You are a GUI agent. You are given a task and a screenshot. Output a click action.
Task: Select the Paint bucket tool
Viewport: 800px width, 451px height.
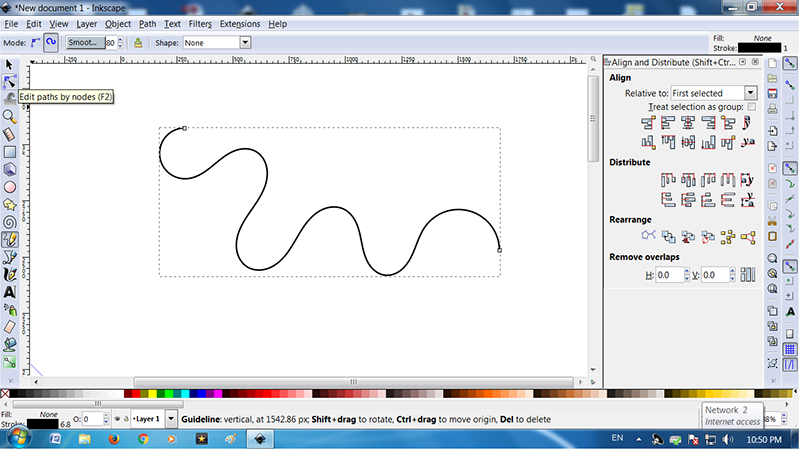[x=9, y=345]
